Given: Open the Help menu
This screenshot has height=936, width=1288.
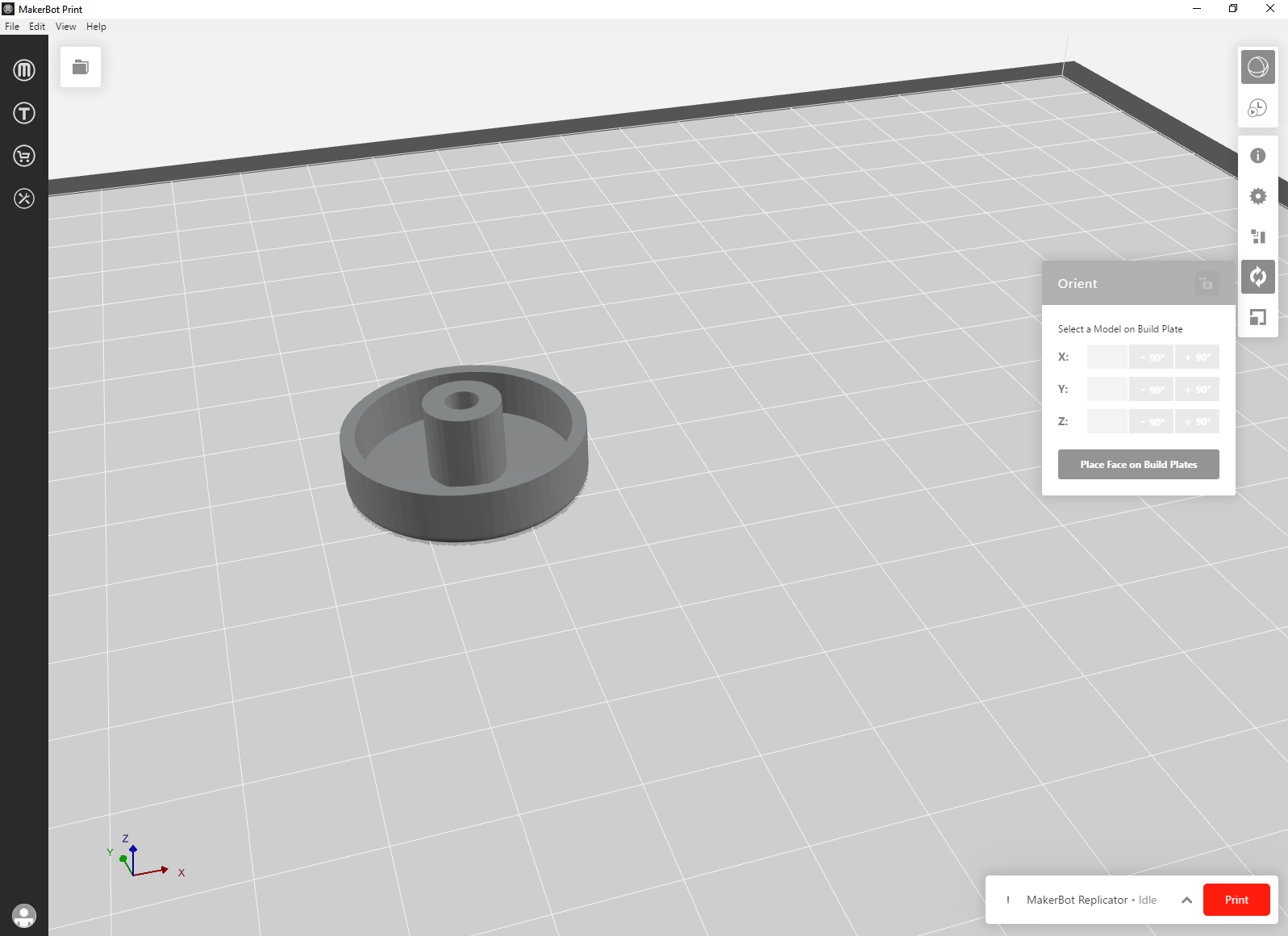Looking at the screenshot, I should (96, 27).
